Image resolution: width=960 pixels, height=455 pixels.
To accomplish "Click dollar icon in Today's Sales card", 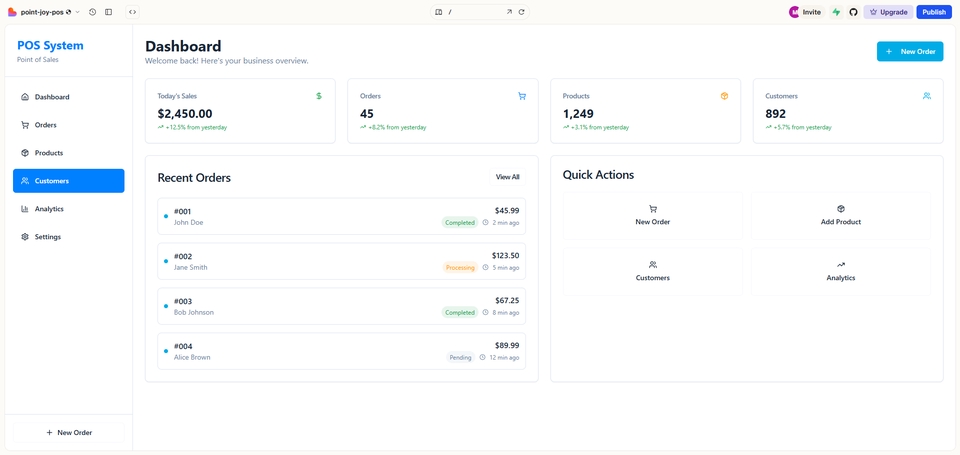I will pos(319,96).
